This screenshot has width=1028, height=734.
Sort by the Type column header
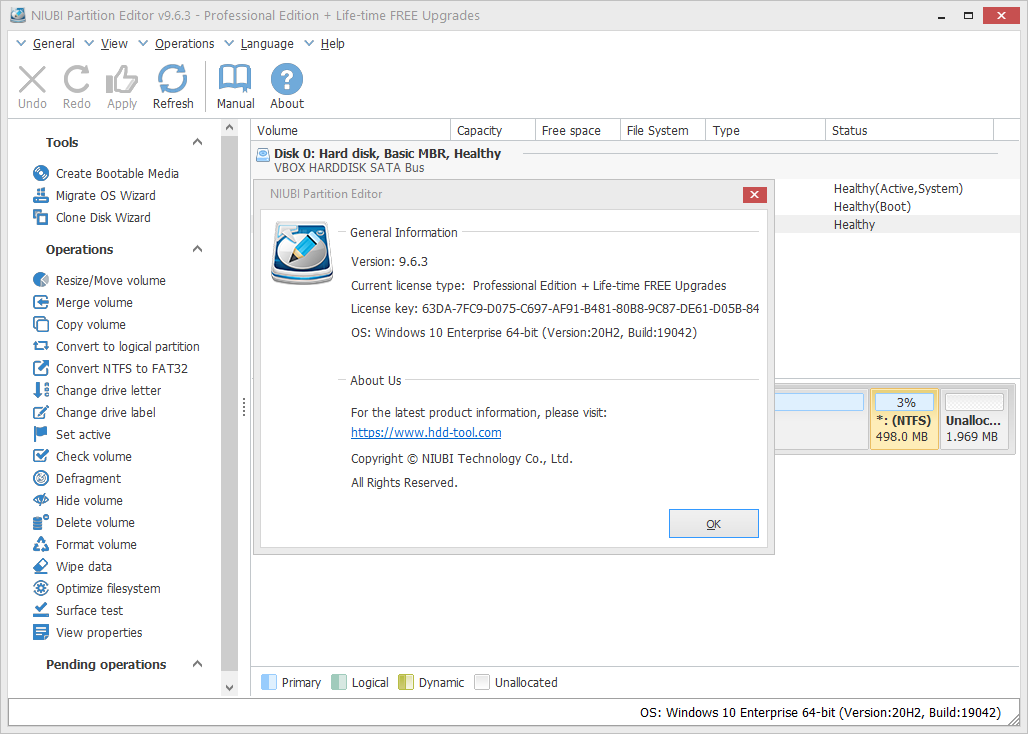[x=765, y=130]
